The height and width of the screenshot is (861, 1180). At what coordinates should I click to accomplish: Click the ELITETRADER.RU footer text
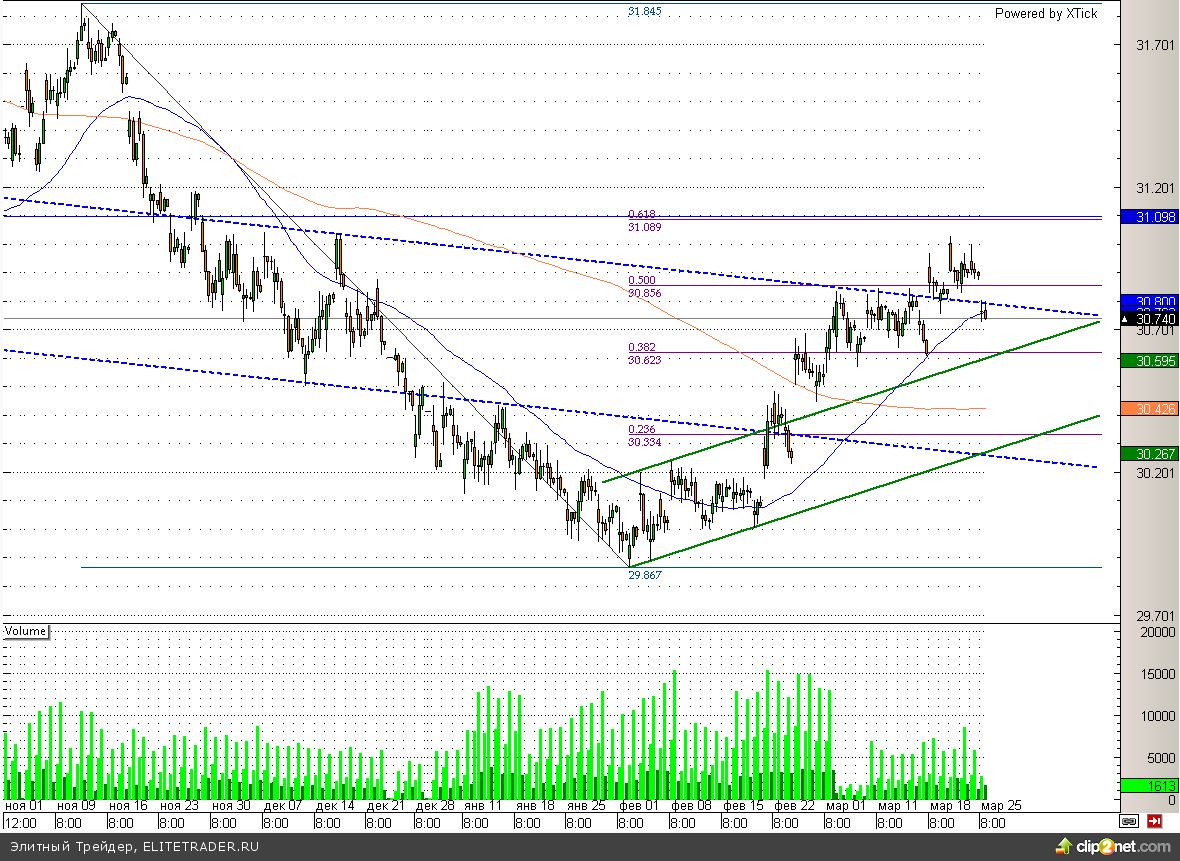point(200,847)
